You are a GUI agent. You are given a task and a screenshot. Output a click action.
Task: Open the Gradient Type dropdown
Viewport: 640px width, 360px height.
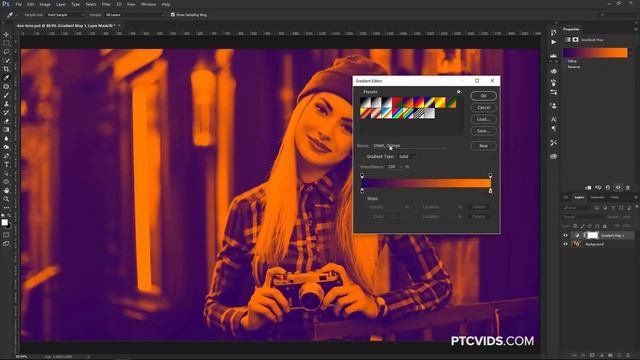[407, 156]
